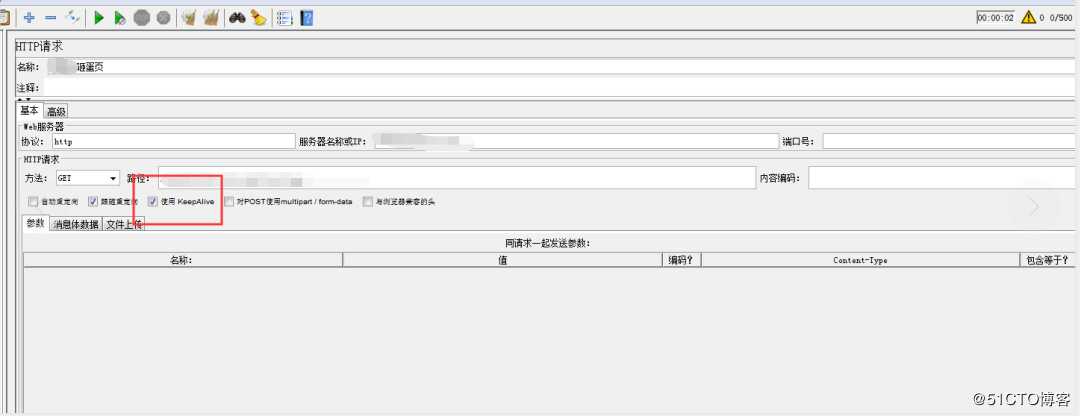Click the 注释 comment input field

click(560, 87)
